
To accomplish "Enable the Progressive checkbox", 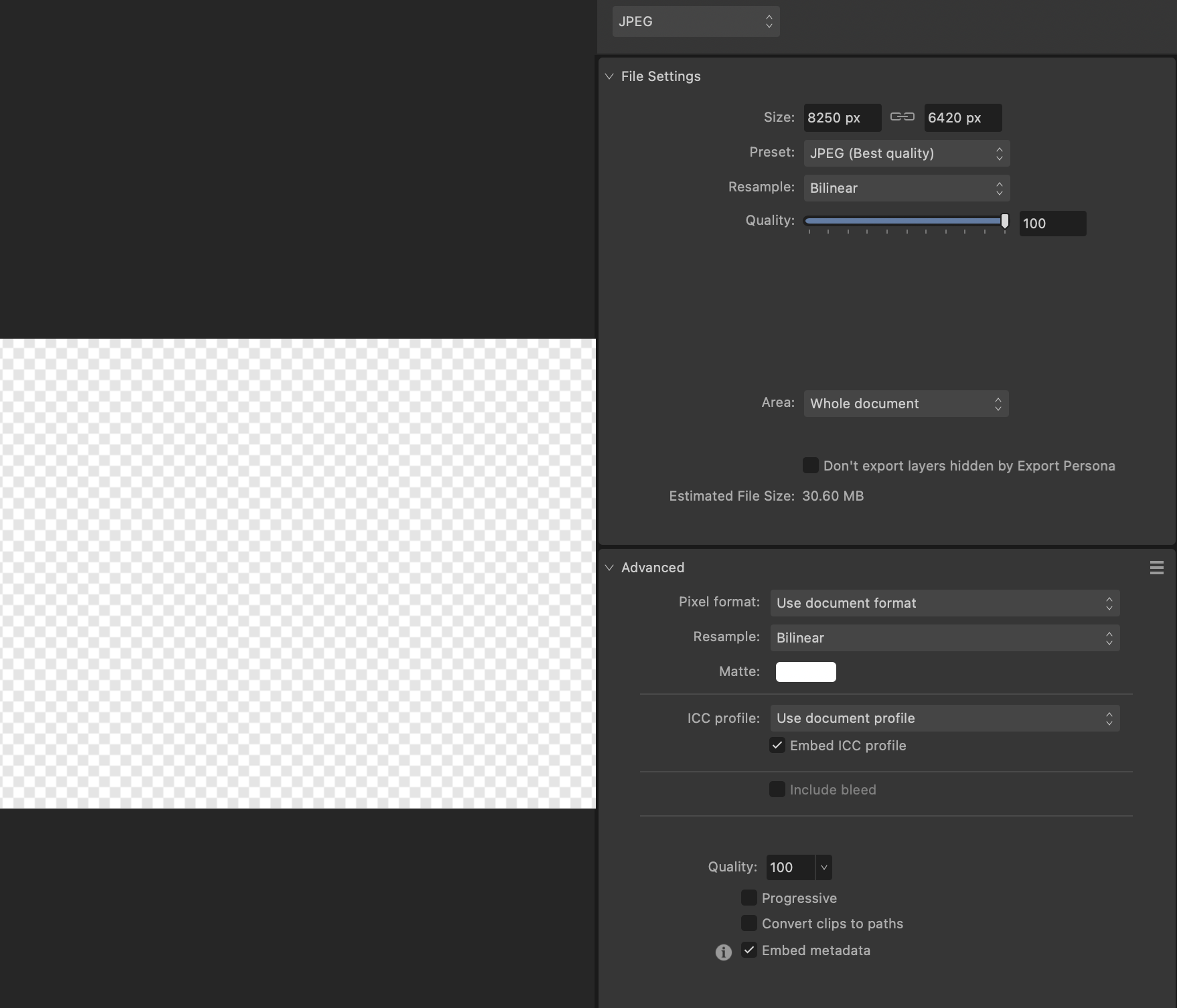I will [x=749, y=898].
